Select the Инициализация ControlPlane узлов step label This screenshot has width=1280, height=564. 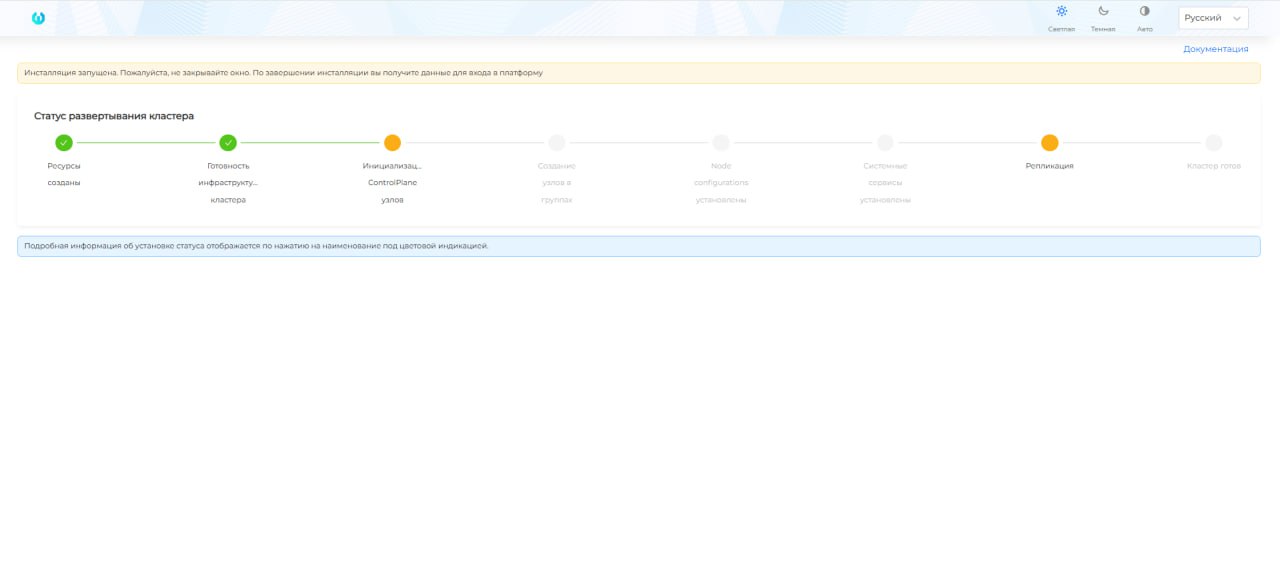pos(392,182)
